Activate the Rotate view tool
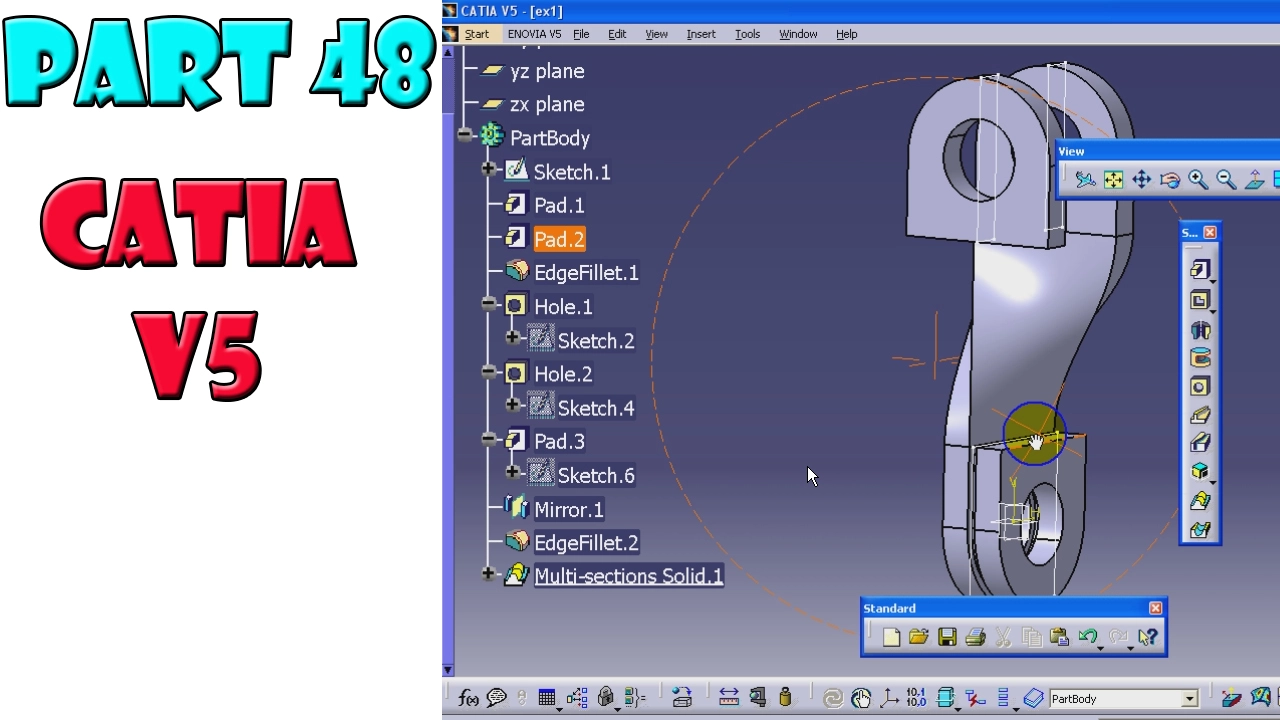Image resolution: width=1280 pixels, height=720 pixels. (x=1169, y=180)
